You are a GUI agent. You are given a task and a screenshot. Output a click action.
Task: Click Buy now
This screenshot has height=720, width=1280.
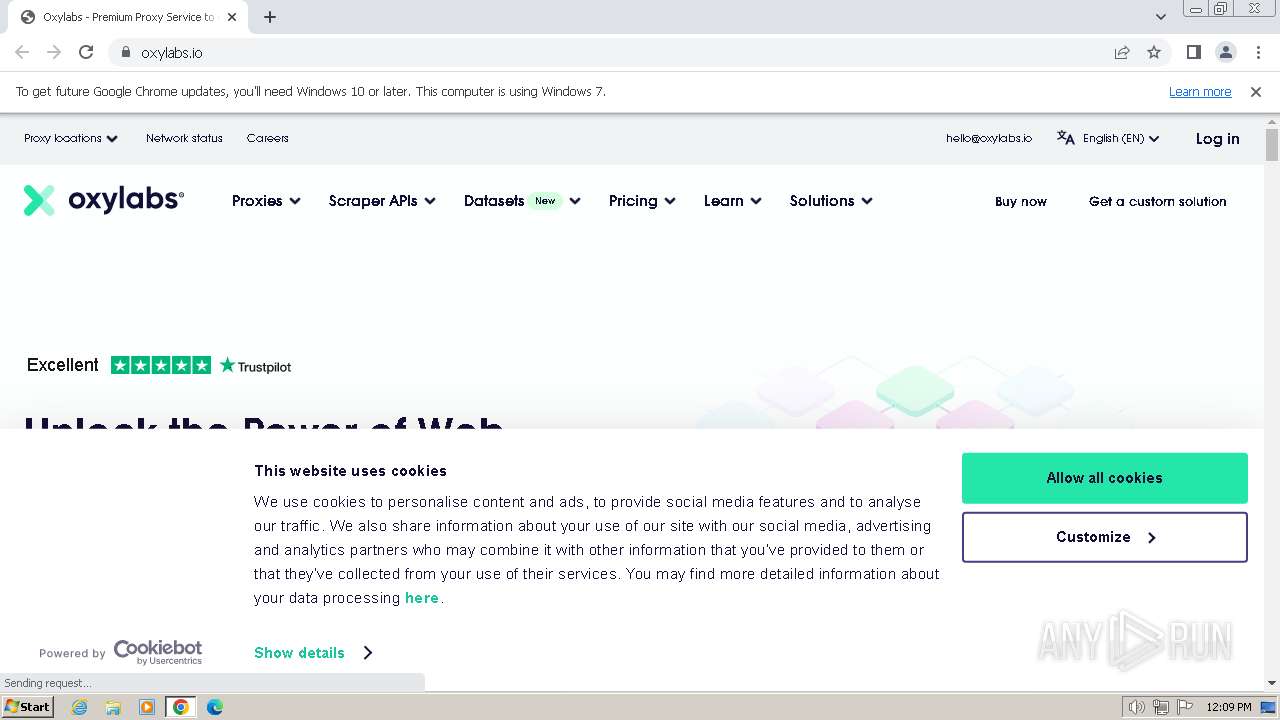pos(1021,201)
